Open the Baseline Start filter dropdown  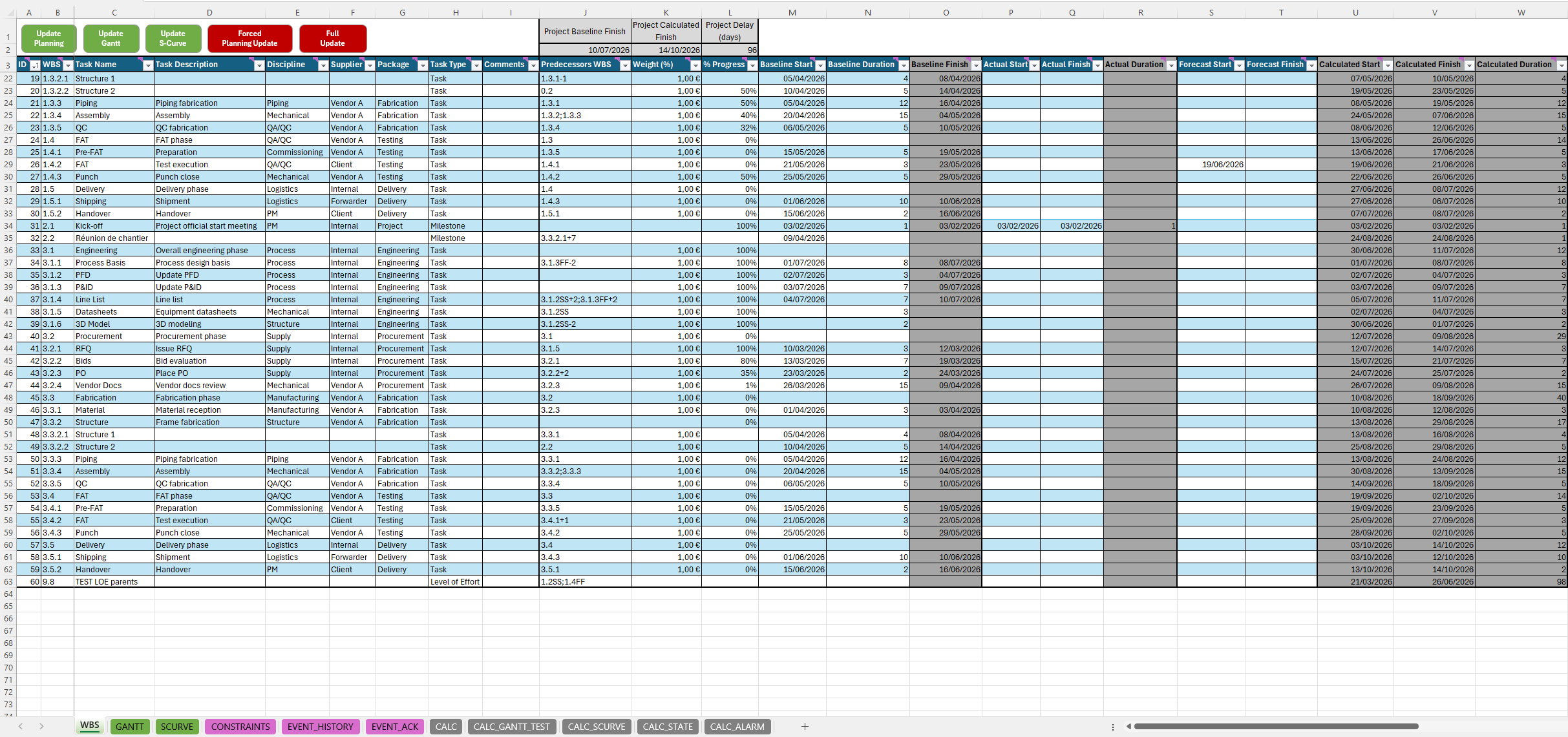(x=820, y=65)
